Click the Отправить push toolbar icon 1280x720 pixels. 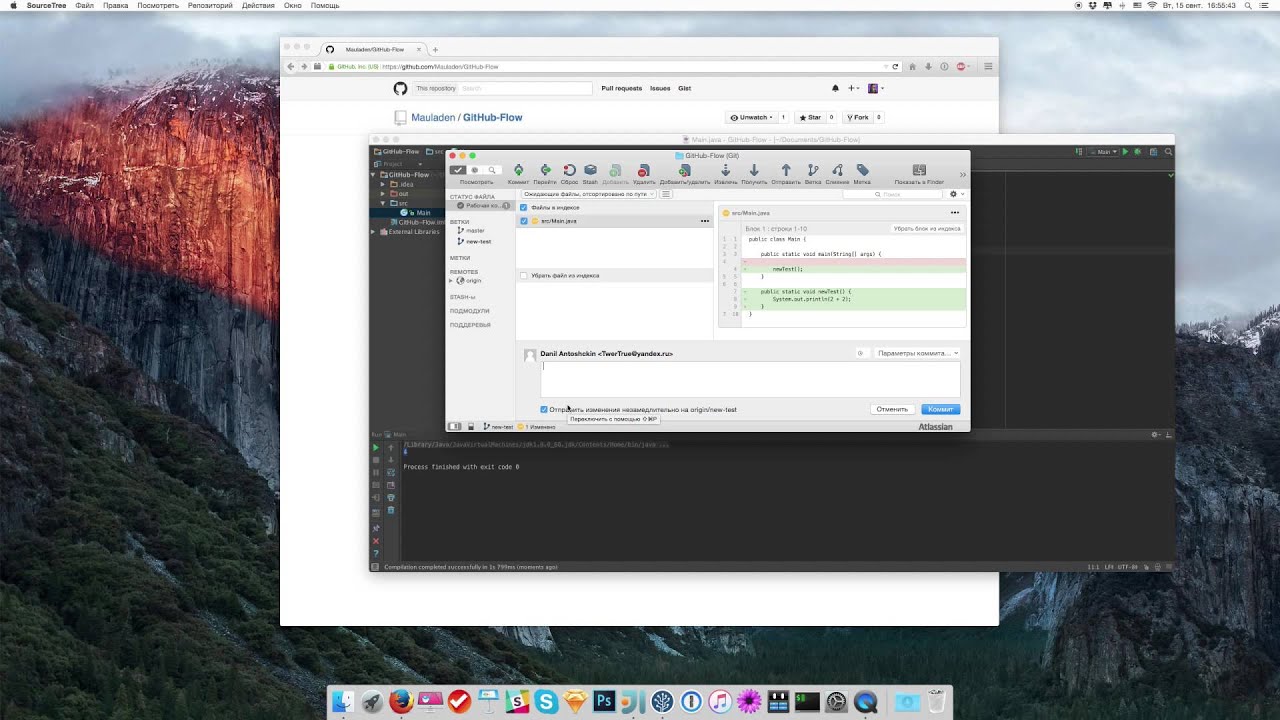(x=786, y=171)
